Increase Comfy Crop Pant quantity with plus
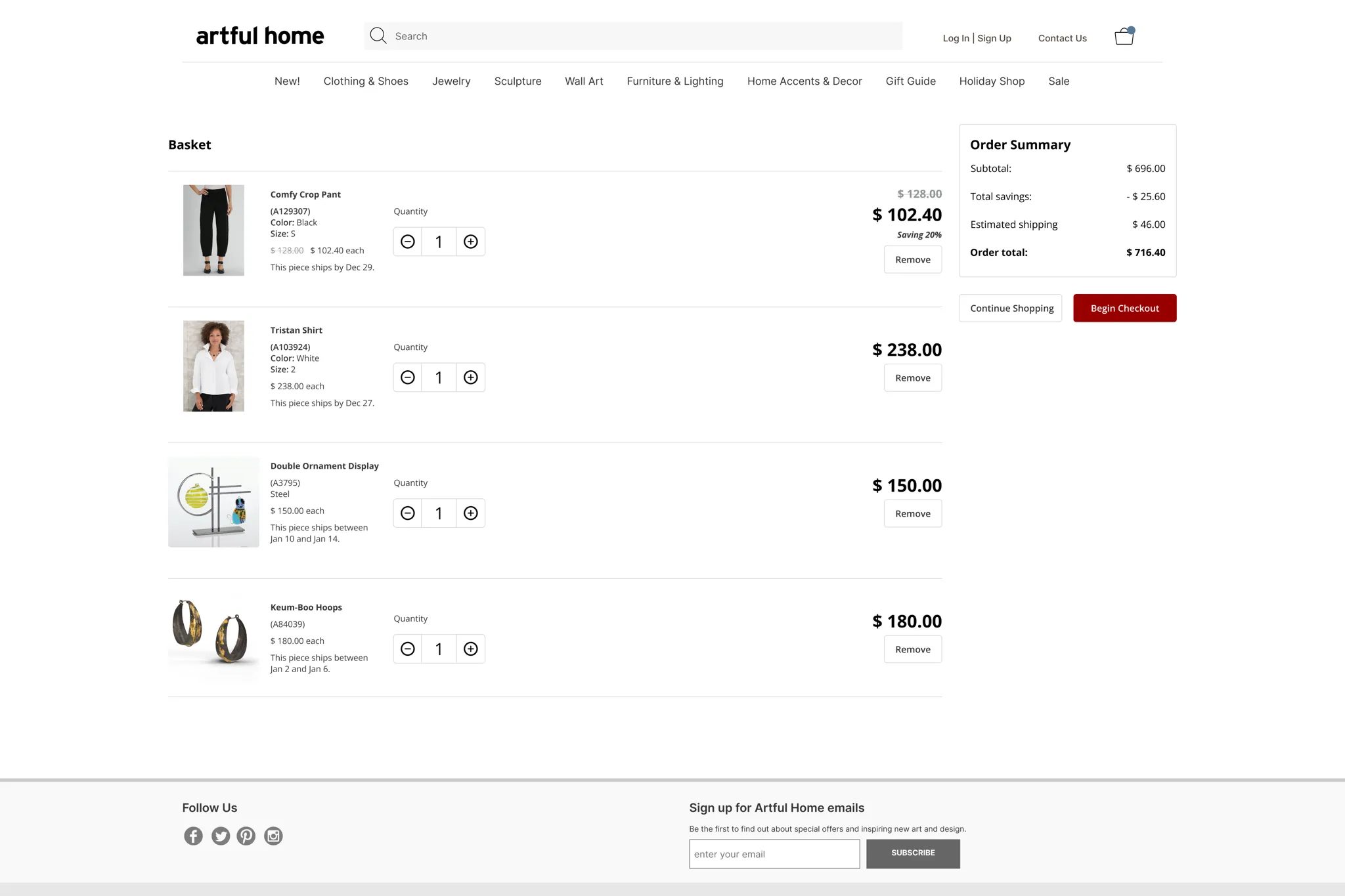 (470, 242)
